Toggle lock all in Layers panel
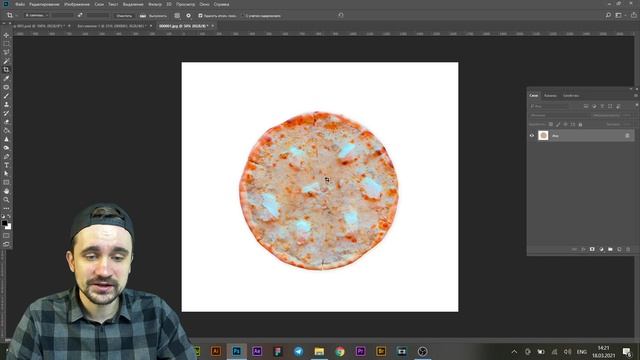The image size is (640, 360). (x=580, y=124)
